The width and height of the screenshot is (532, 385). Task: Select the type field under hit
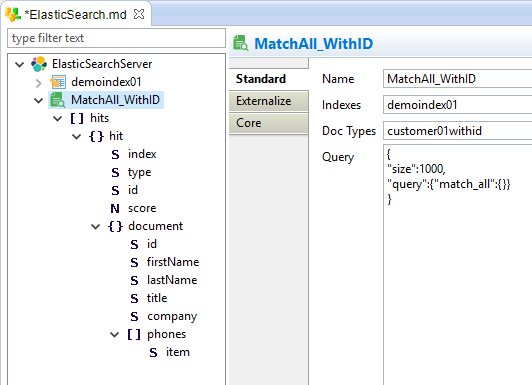pos(139,172)
